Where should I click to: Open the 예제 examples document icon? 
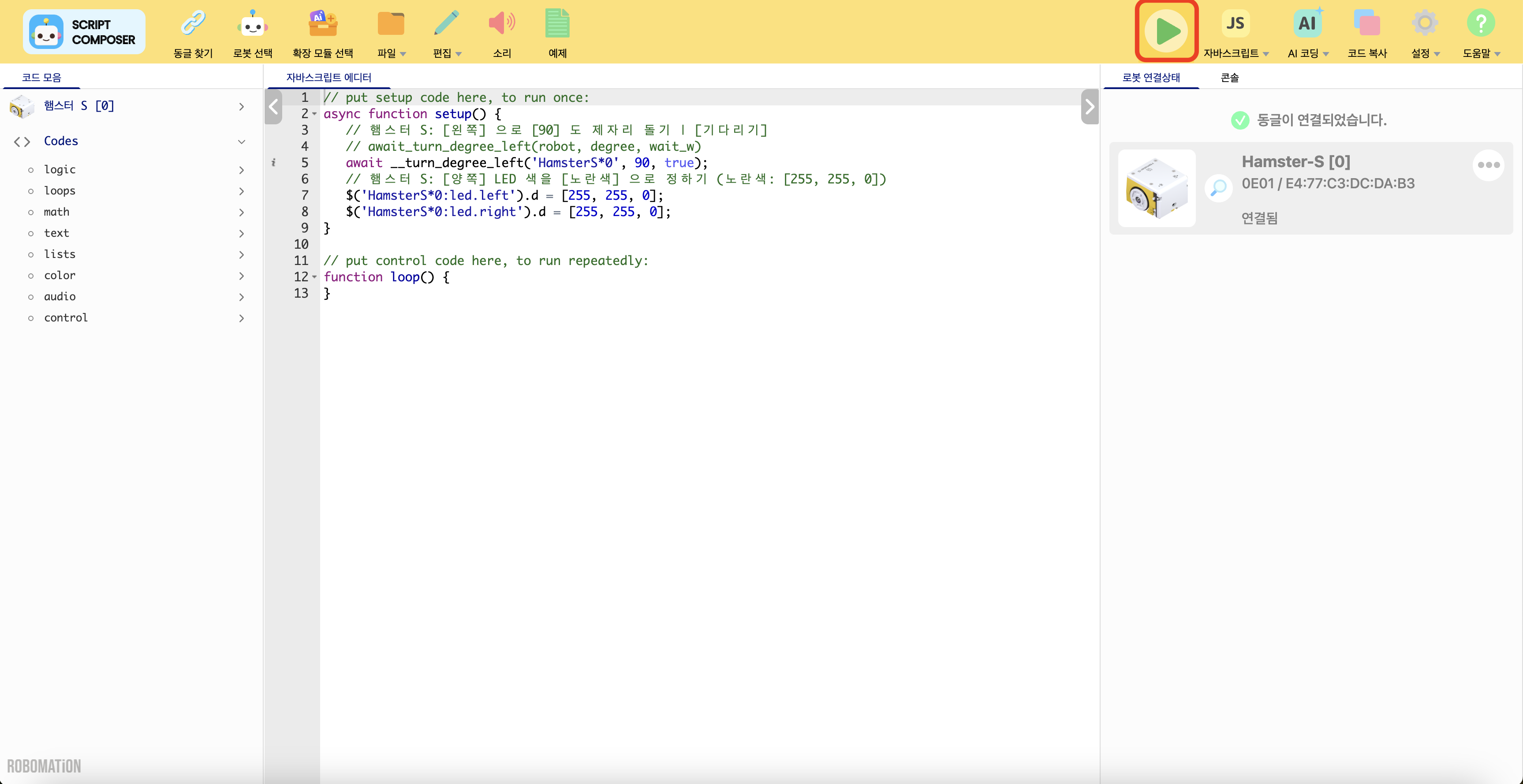[557, 24]
